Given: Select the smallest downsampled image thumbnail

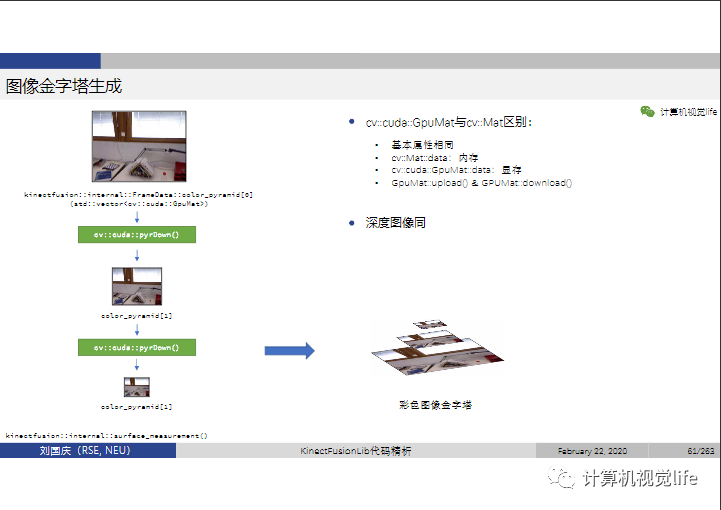Looking at the screenshot, I should pyautogui.click(x=137, y=387).
